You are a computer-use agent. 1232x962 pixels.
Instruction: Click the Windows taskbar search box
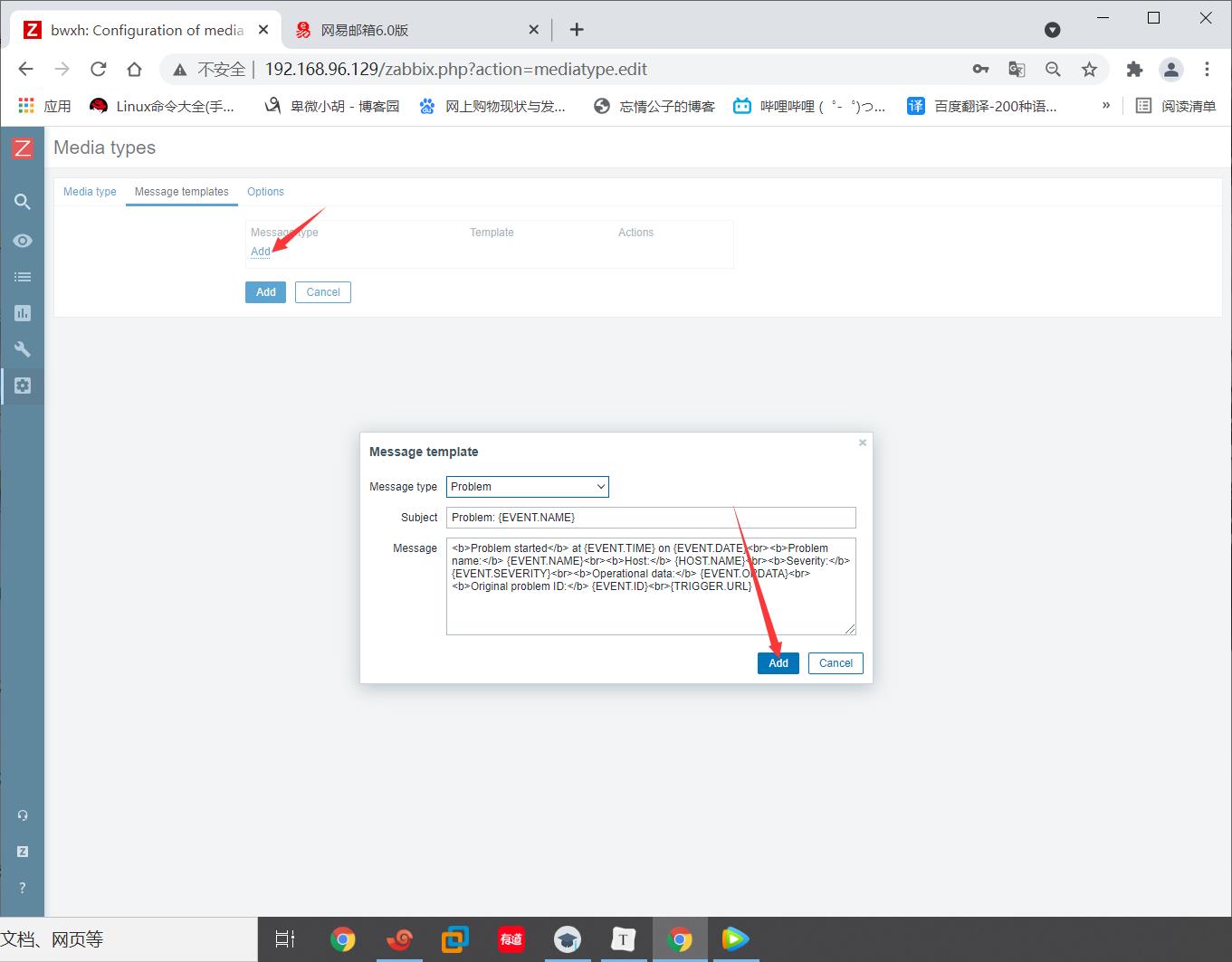(x=129, y=939)
